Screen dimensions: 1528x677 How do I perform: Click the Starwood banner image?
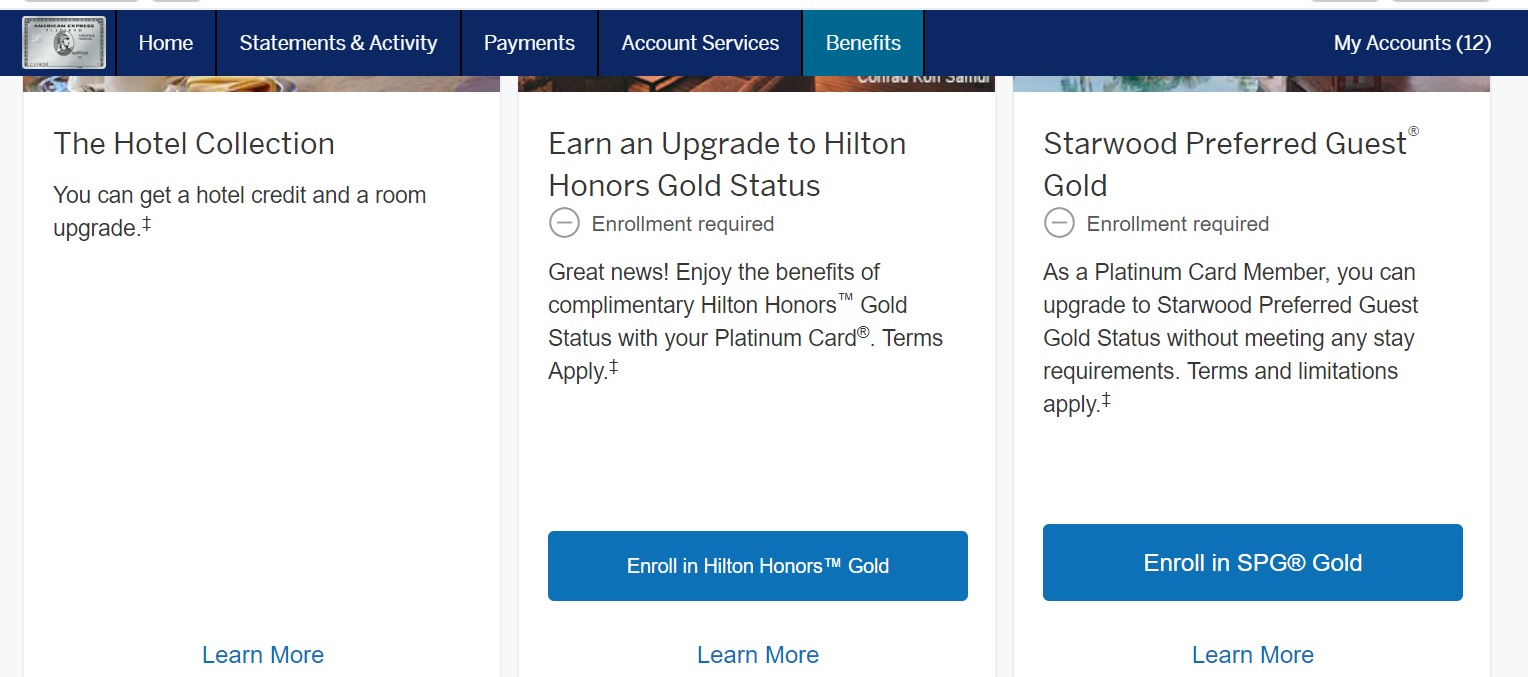tap(1251, 84)
